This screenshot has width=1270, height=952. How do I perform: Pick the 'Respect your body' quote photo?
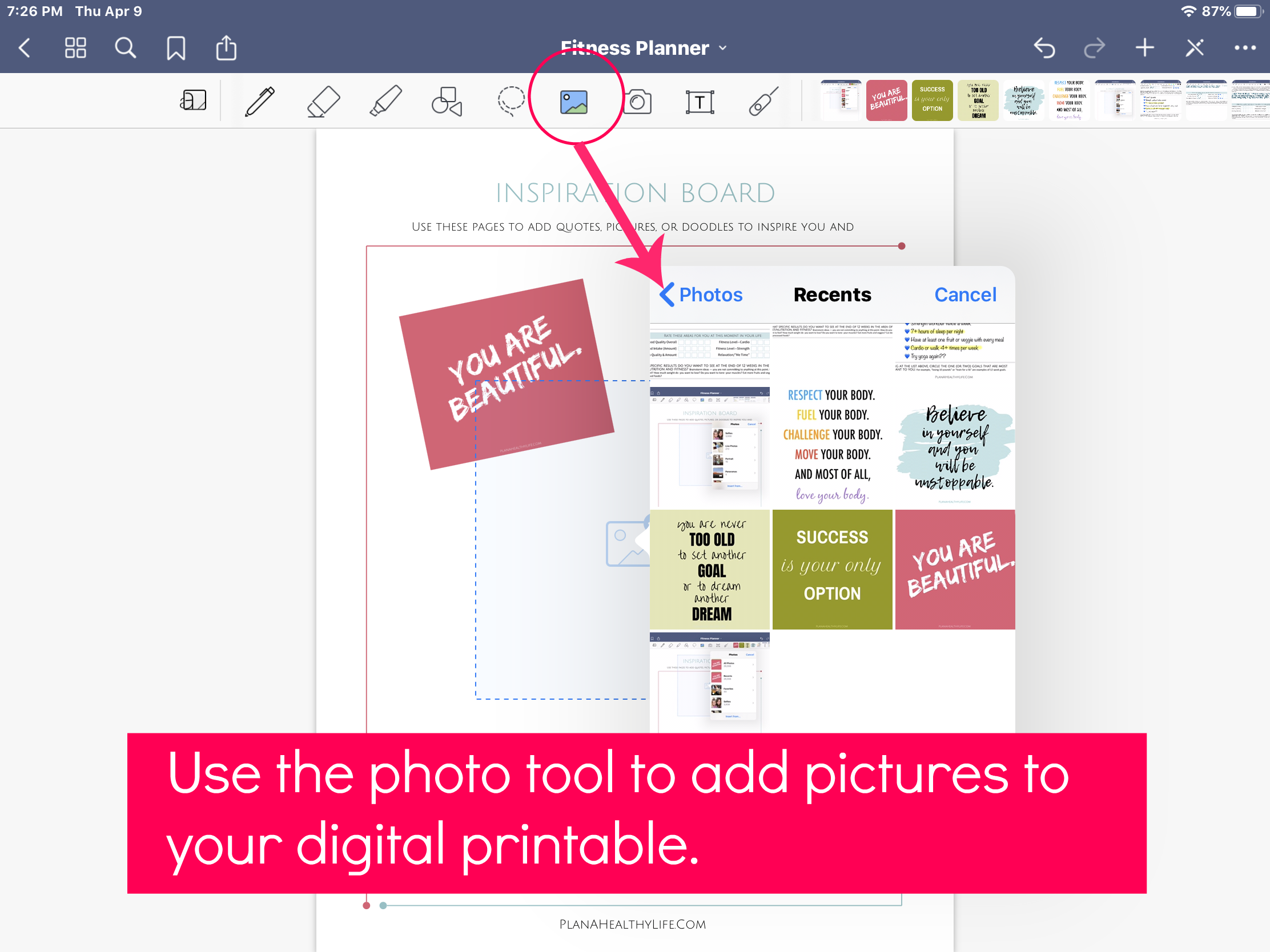(x=832, y=446)
